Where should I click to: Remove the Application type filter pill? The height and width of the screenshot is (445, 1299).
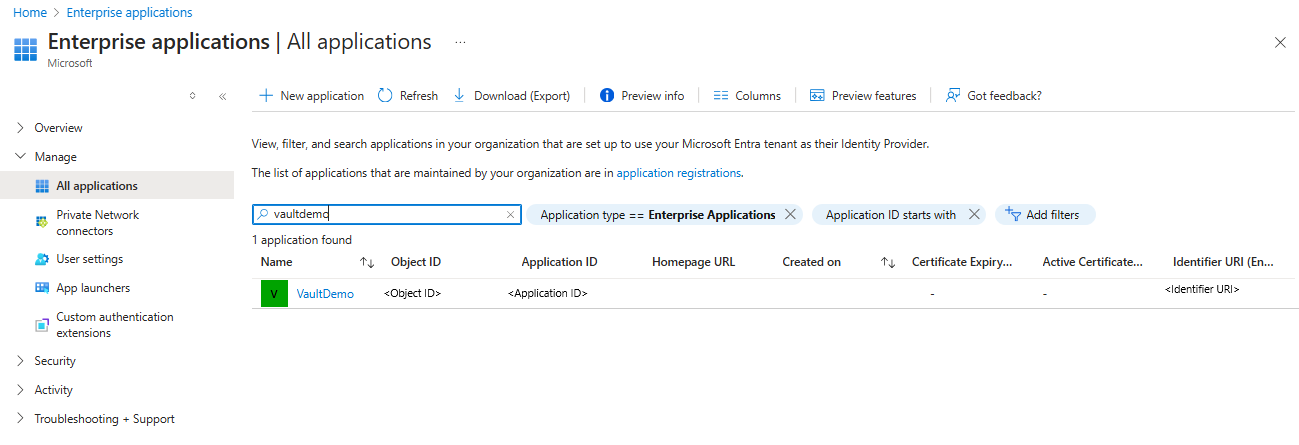790,215
